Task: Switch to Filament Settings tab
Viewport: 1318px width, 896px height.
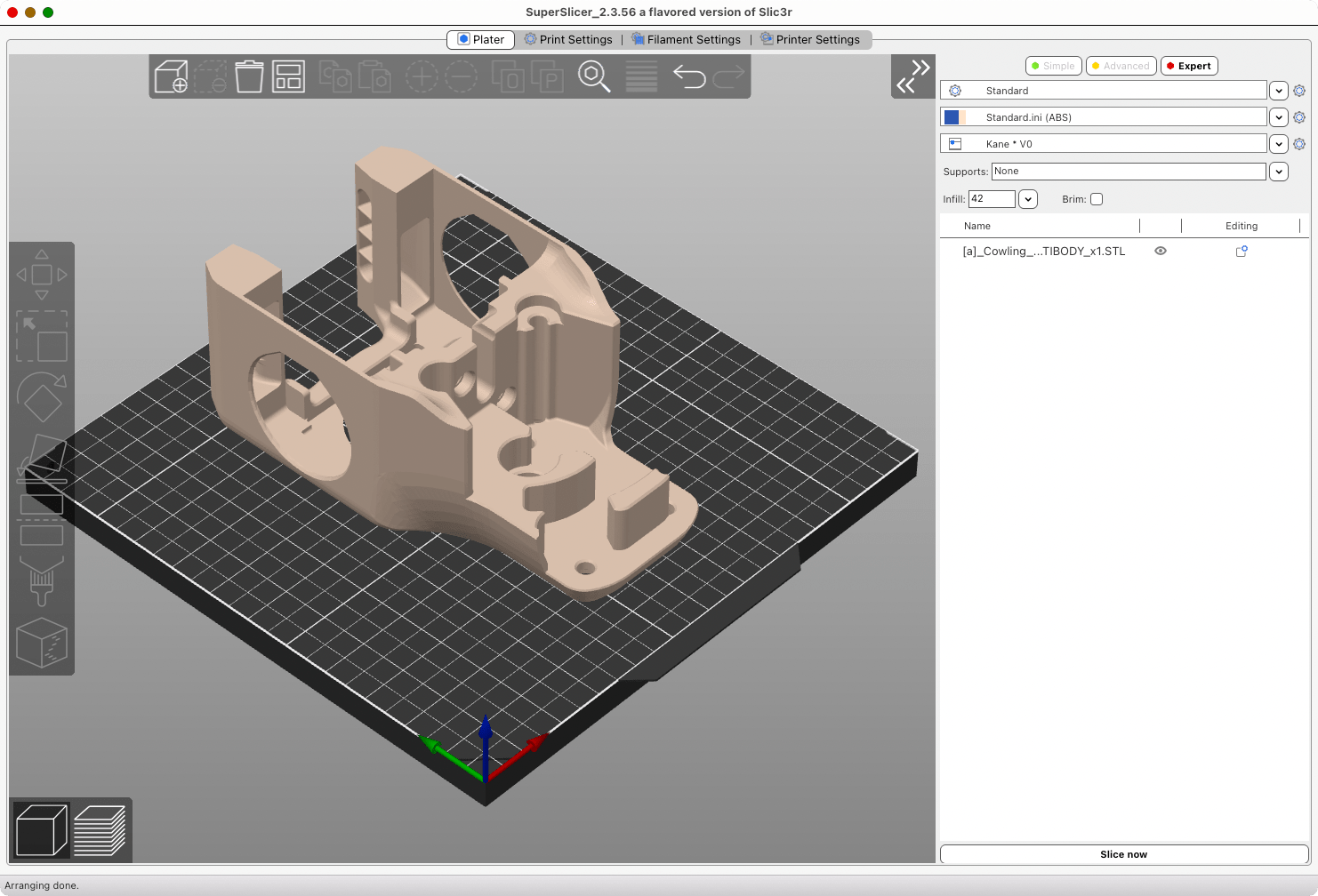Action: tap(686, 40)
